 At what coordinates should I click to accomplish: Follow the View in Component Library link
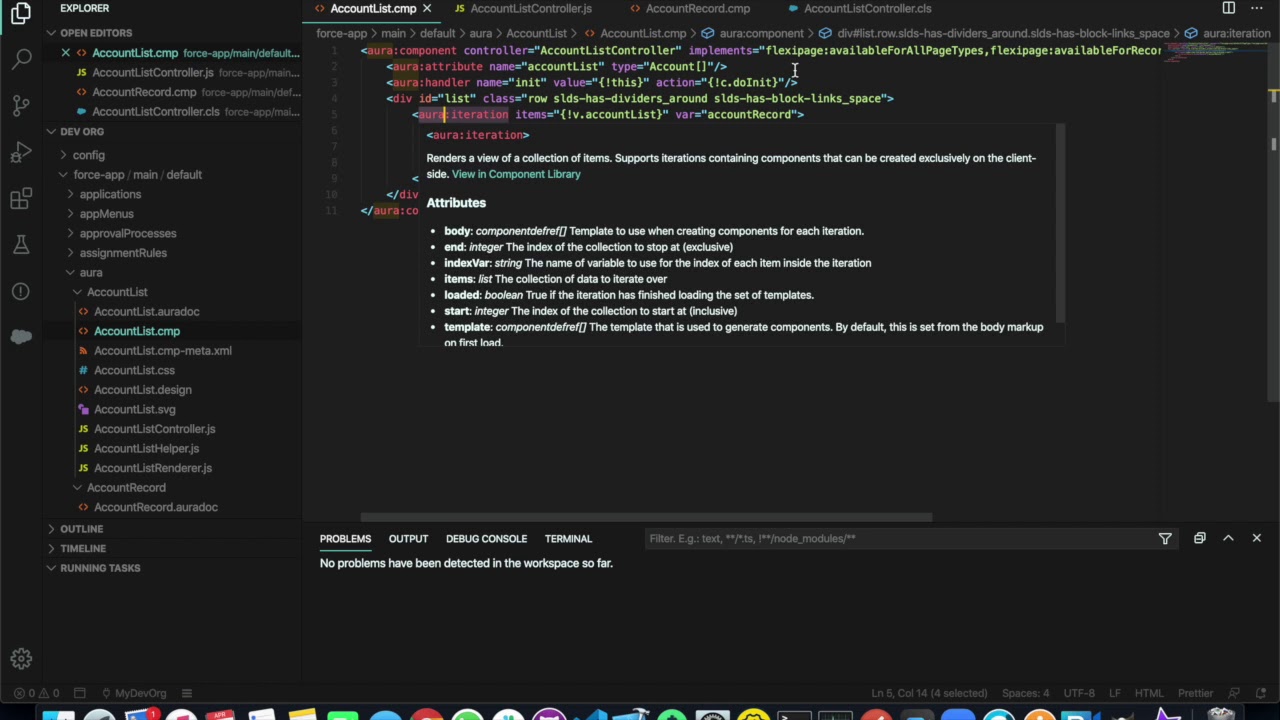[516, 174]
